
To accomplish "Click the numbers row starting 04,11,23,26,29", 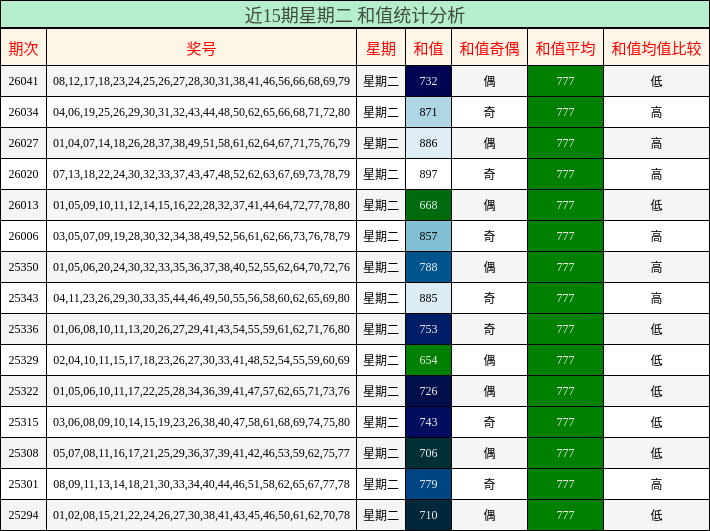I will 201,298.
